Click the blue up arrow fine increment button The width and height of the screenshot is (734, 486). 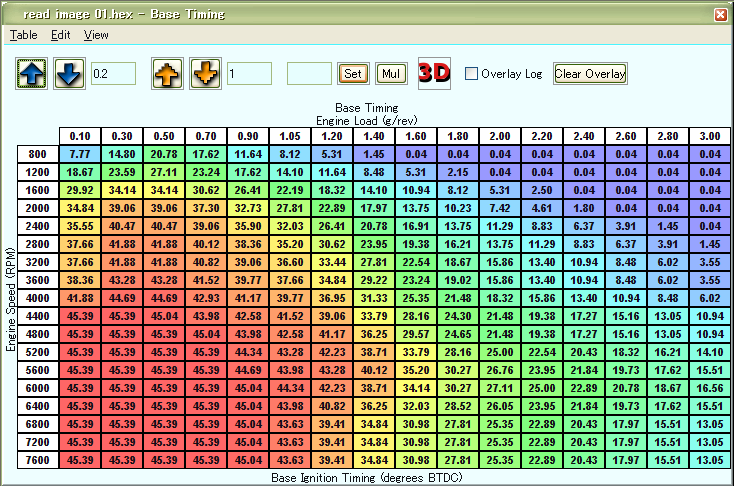[31, 74]
